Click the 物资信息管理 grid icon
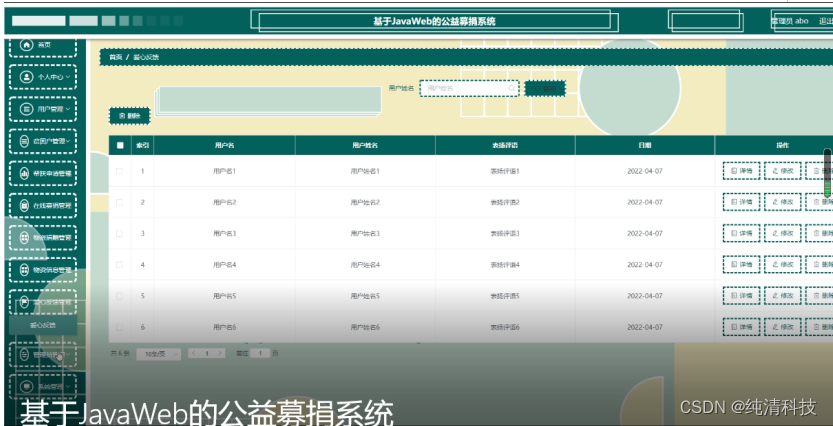The image size is (833, 426). pyautogui.click(x=24, y=270)
